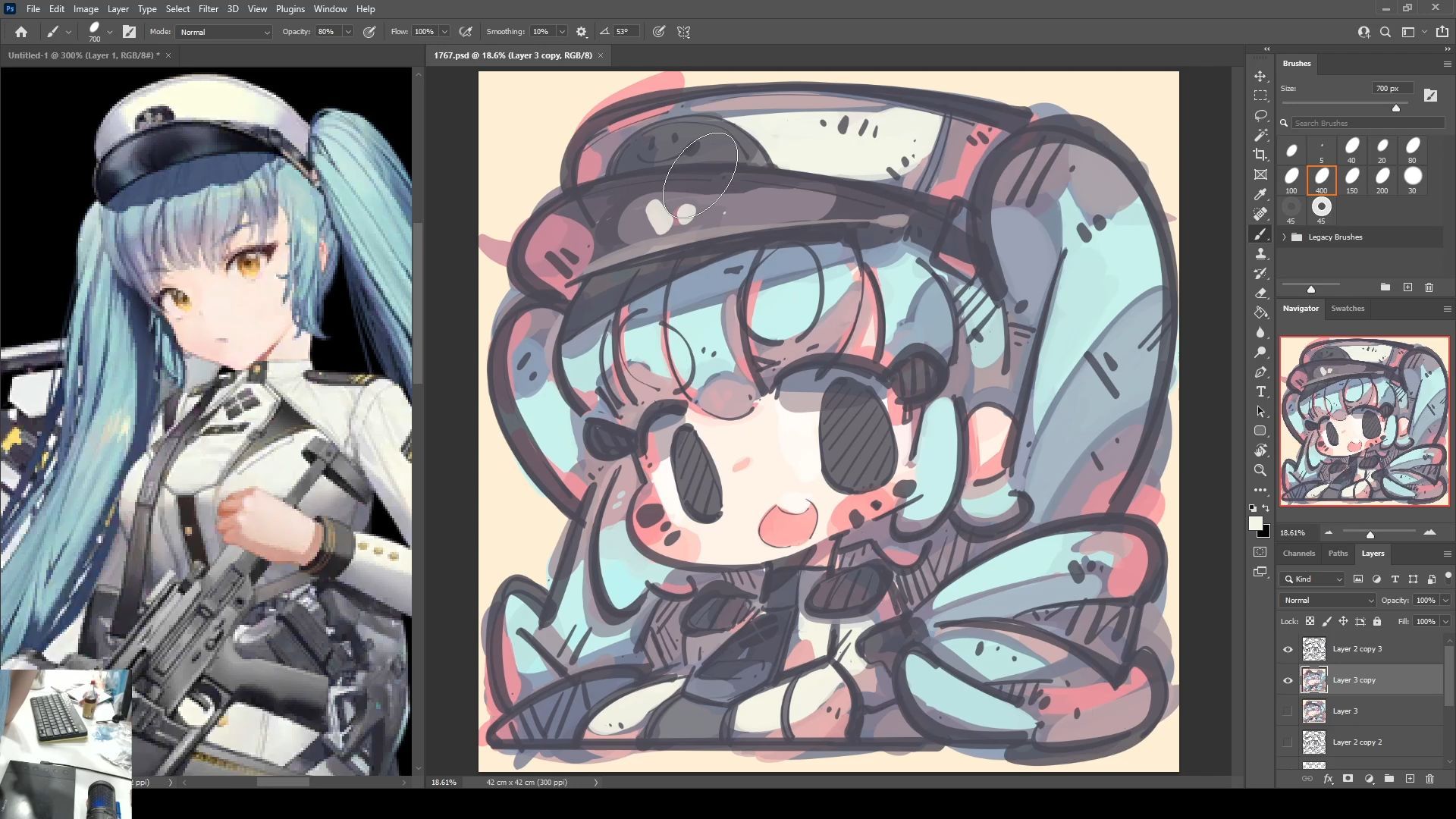Screen dimensions: 1456x819
Task: Select the Crop tool
Action: coord(1260,155)
